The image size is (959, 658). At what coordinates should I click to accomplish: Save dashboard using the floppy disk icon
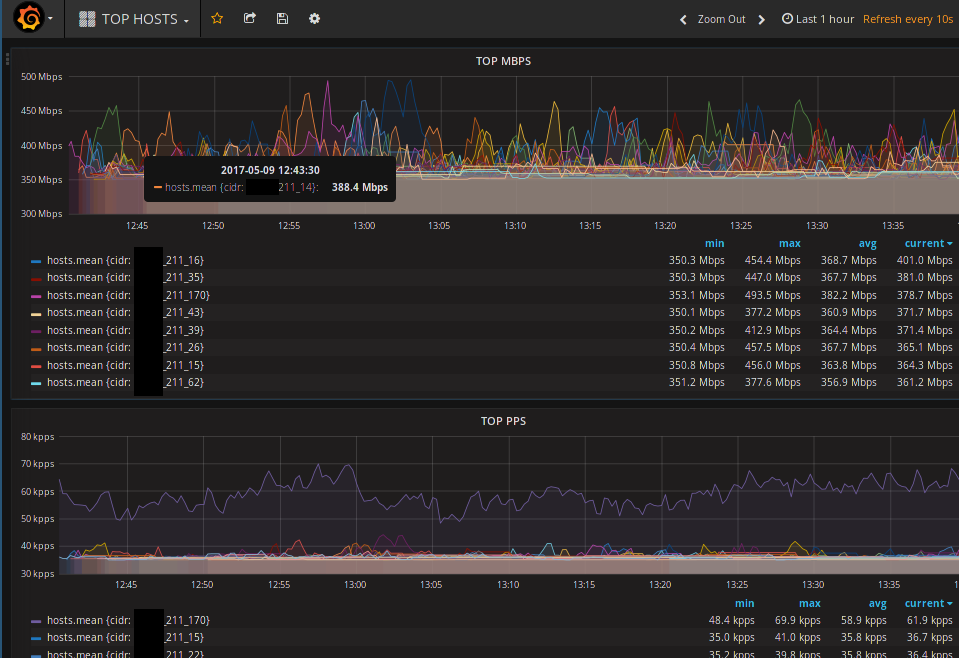[x=282, y=19]
